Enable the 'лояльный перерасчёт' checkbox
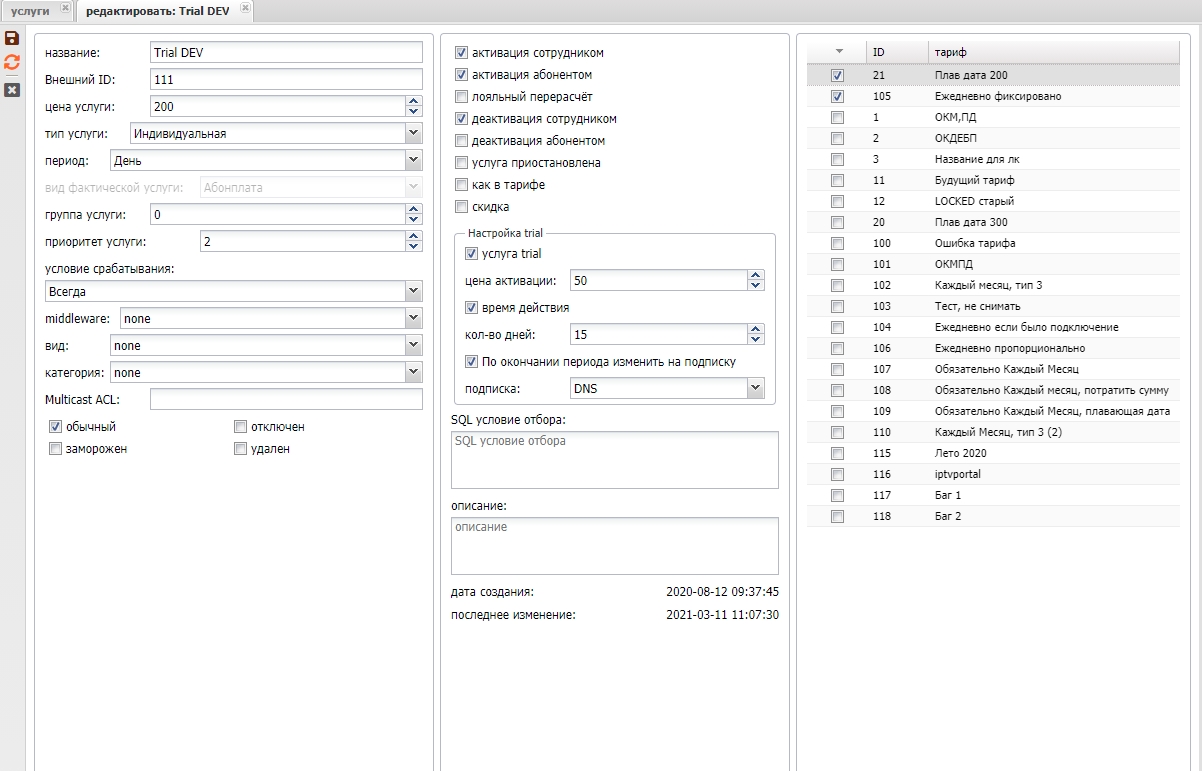 pyautogui.click(x=461, y=97)
